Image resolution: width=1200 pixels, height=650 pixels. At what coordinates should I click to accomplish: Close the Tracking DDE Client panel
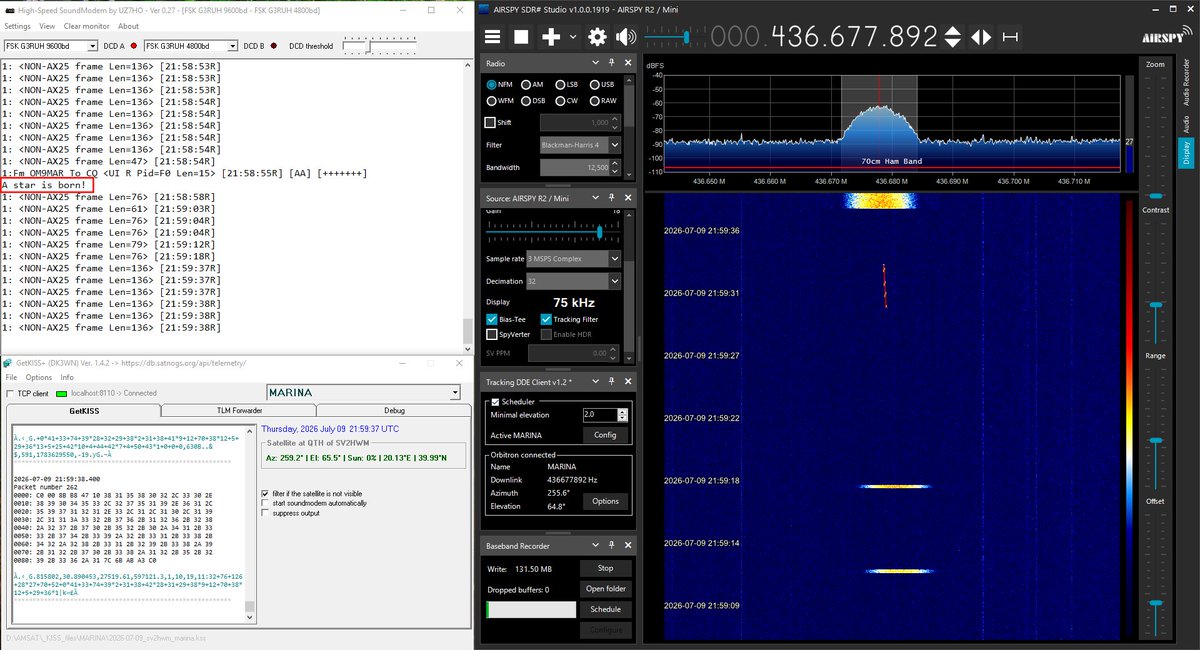click(629, 382)
